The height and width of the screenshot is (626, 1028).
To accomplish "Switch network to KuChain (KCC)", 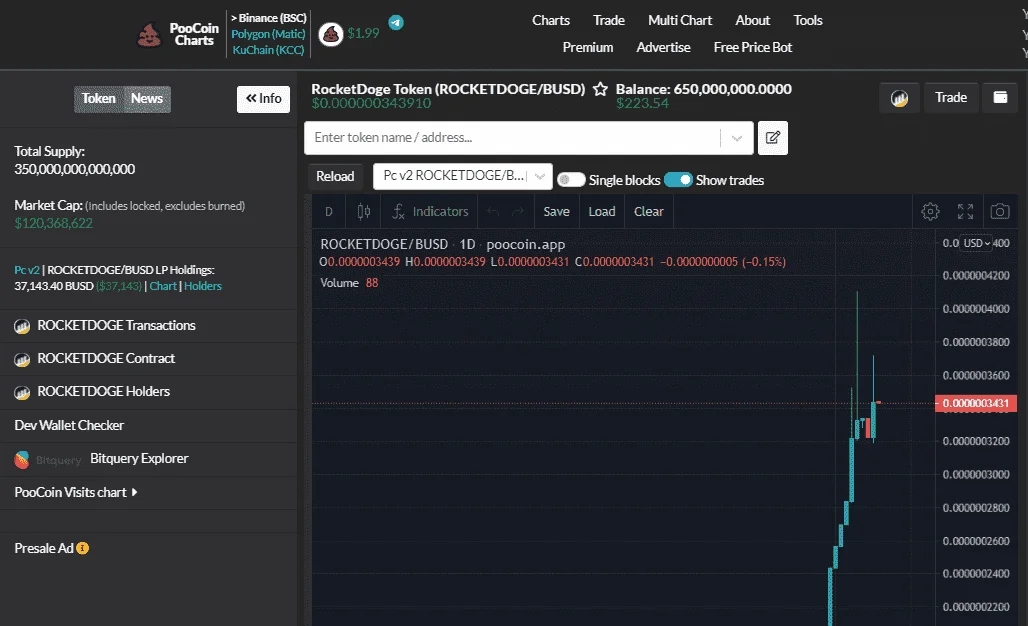I will coord(268,50).
